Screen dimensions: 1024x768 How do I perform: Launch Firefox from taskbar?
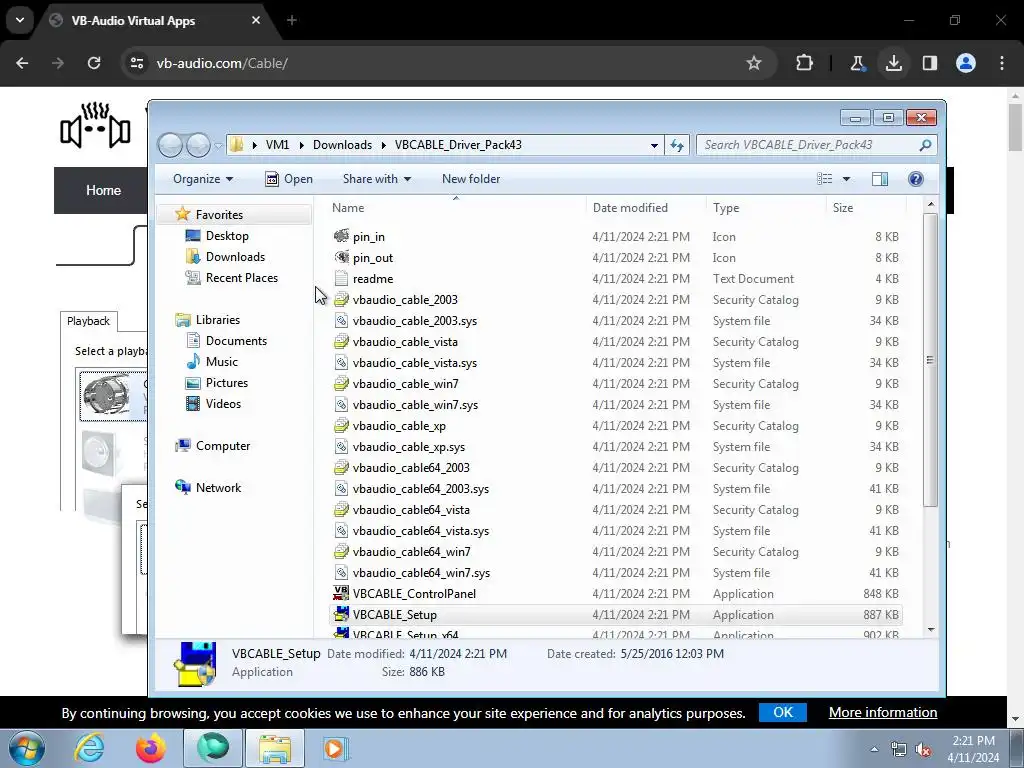150,748
